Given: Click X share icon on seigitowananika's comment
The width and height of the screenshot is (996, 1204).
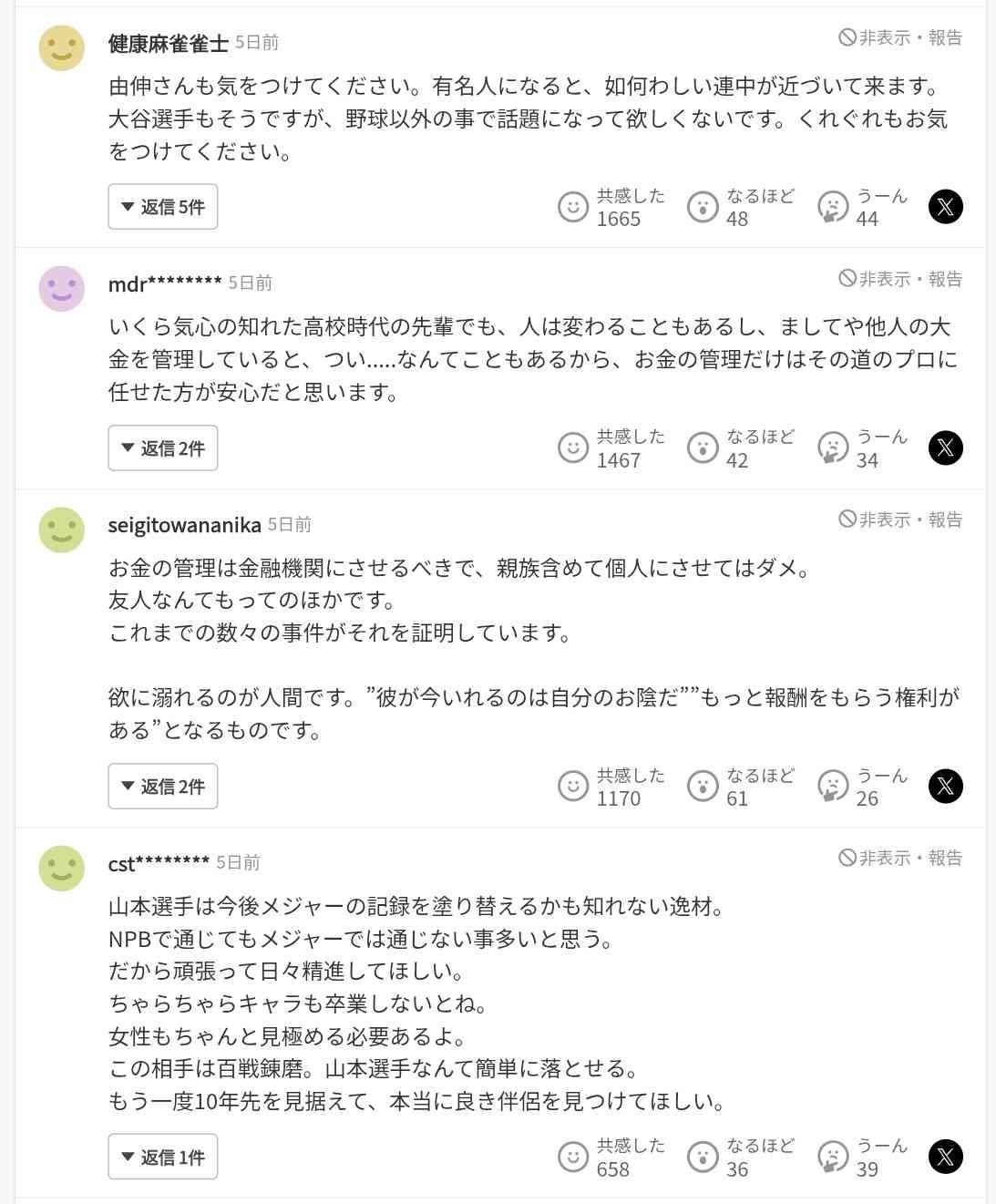Looking at the screenshot, I should 945,787.
